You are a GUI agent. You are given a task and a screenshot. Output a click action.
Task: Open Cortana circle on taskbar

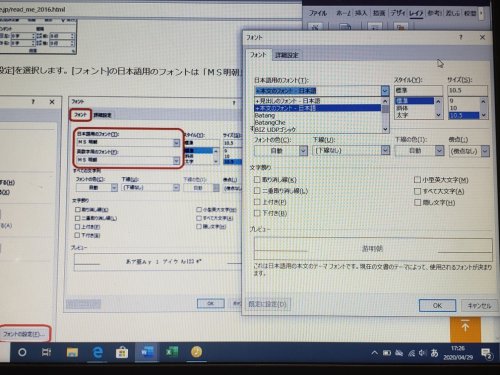tap(22, 352)
